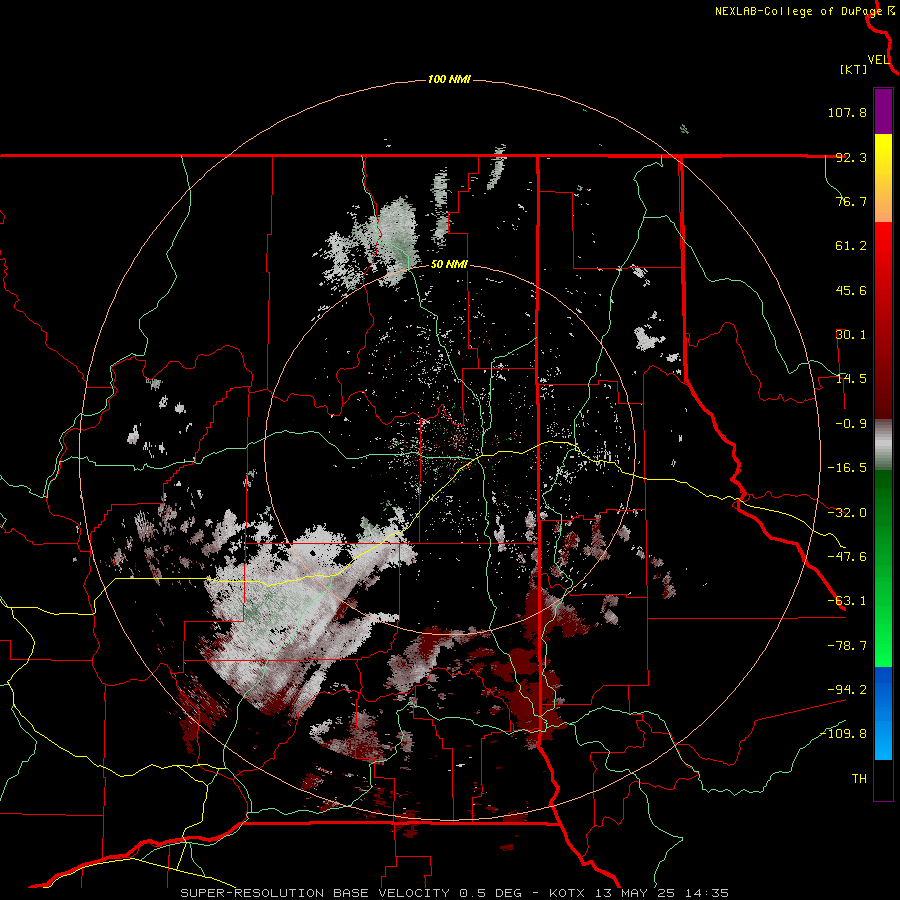
Task: Click the -0.9 legend value
Action: [x=851, y=424]
